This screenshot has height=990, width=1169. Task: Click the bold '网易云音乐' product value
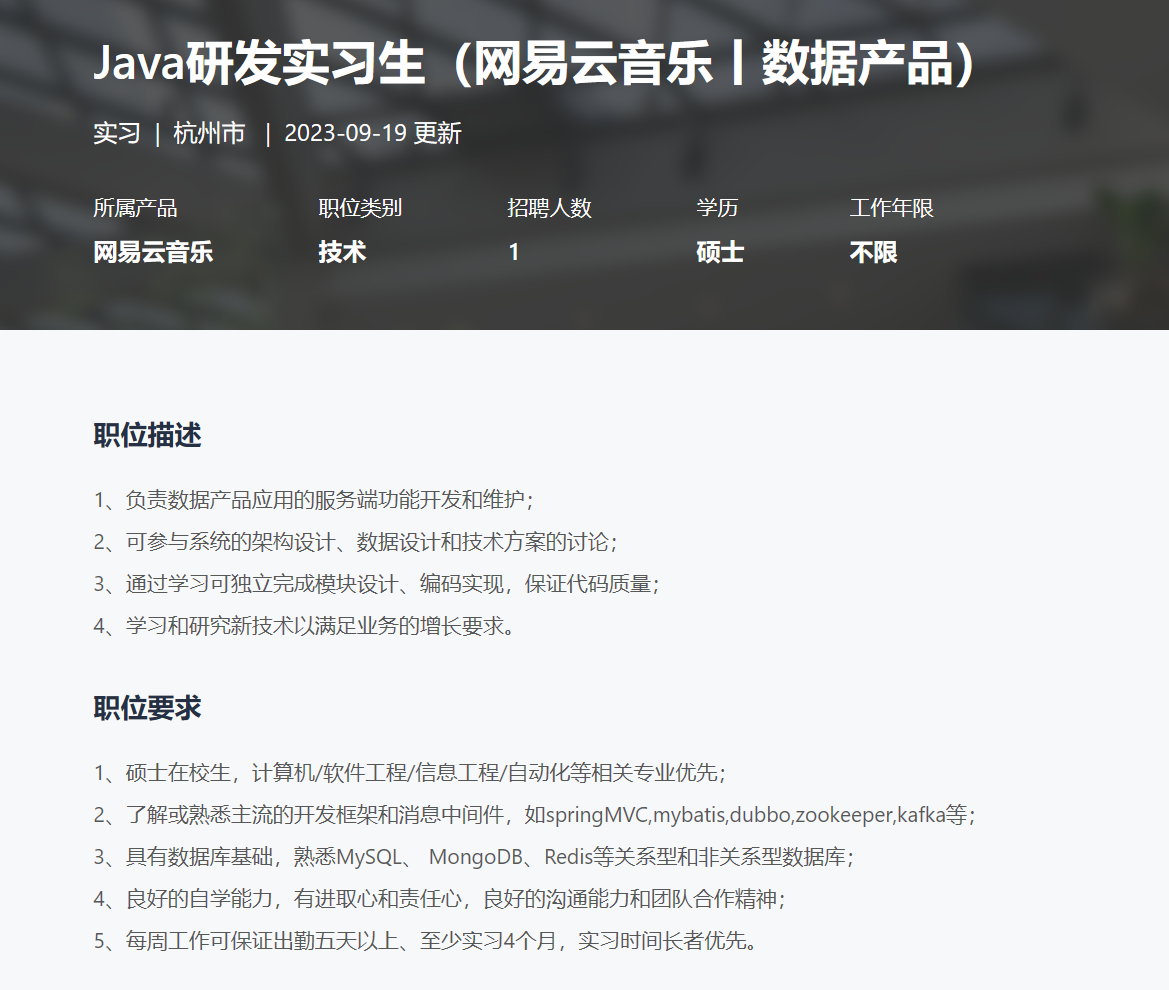tap(153, 252)
